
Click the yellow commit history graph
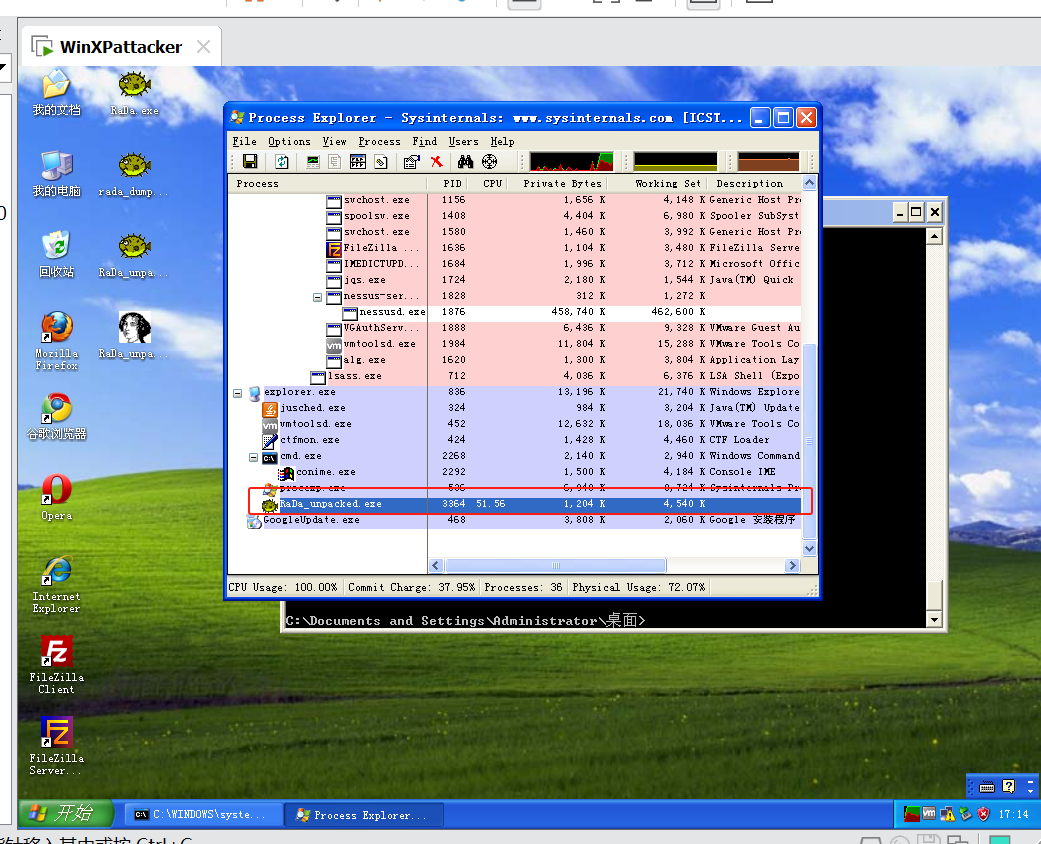(675, 161)
